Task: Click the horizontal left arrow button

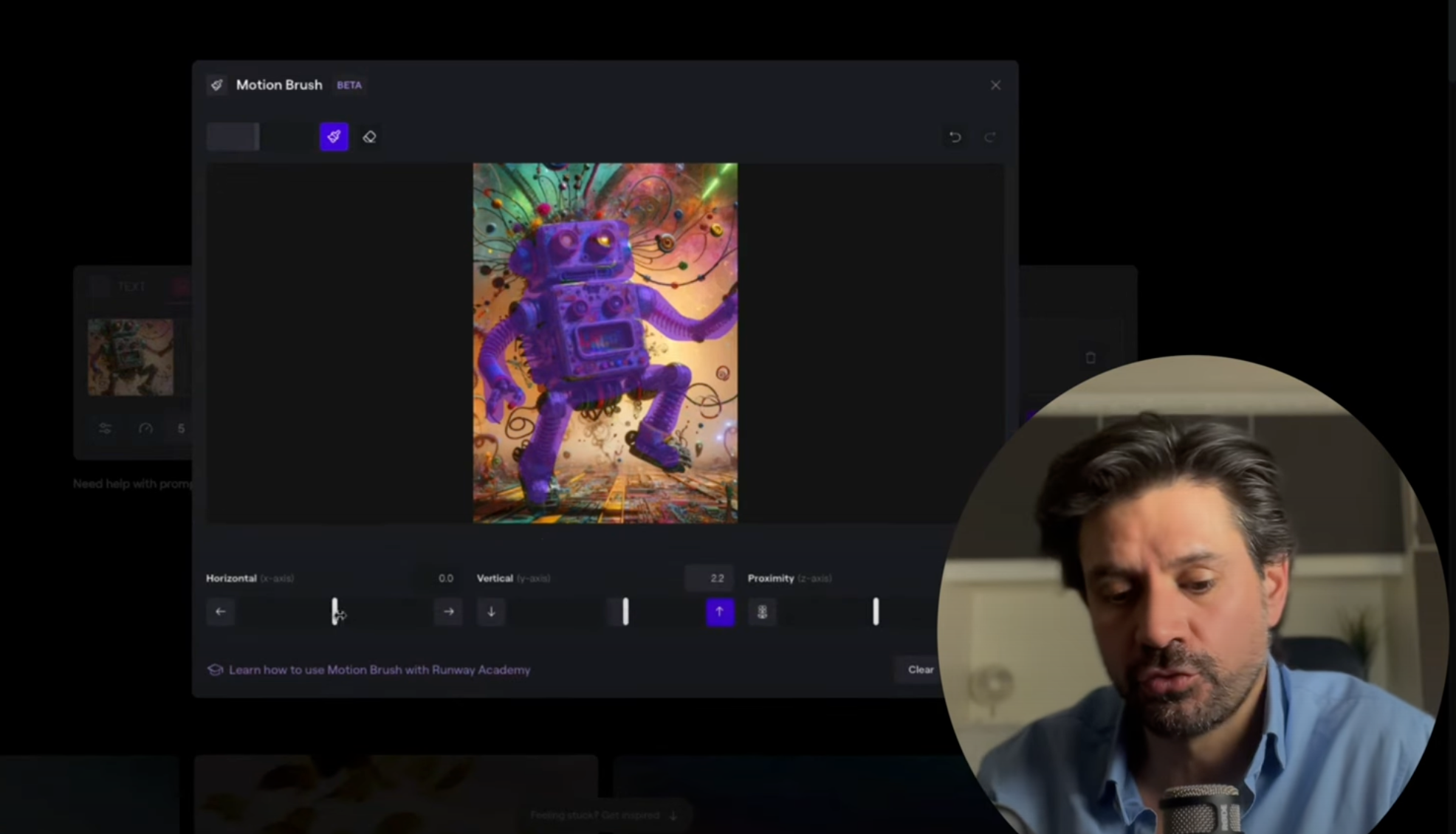Action: [220, 612]
